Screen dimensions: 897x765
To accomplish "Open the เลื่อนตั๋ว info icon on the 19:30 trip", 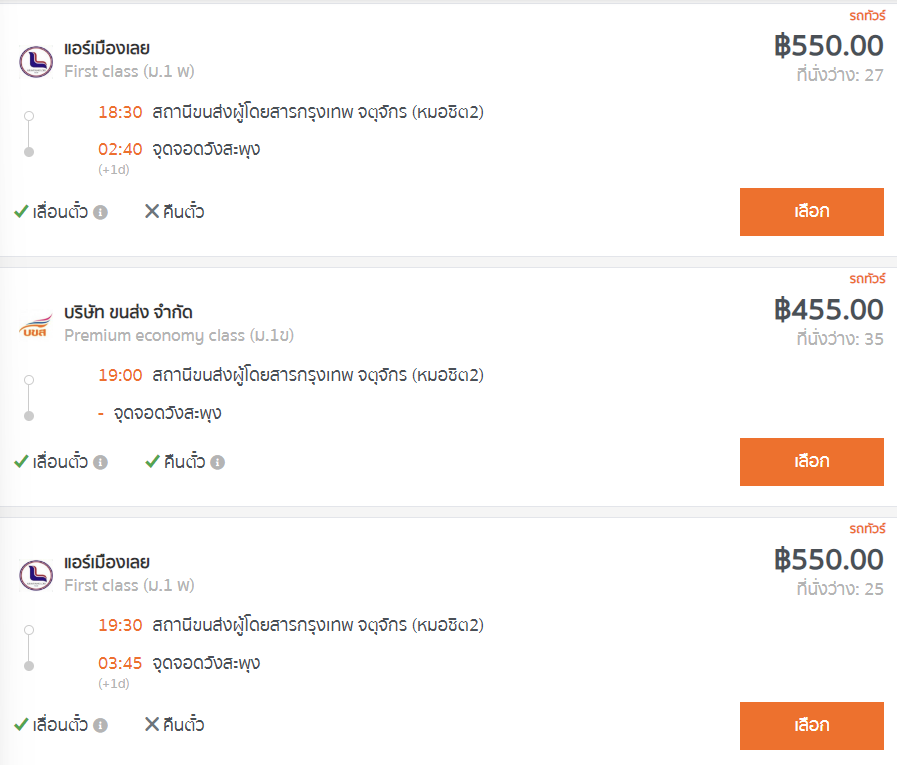I will (x=101, y=726).
